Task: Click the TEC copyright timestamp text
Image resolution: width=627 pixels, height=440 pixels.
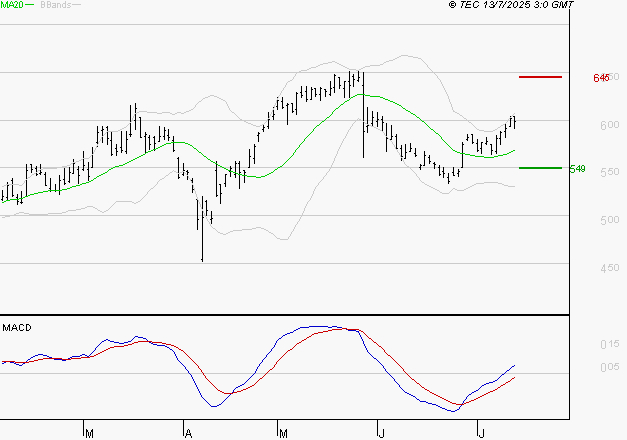Action: point(511,5)
